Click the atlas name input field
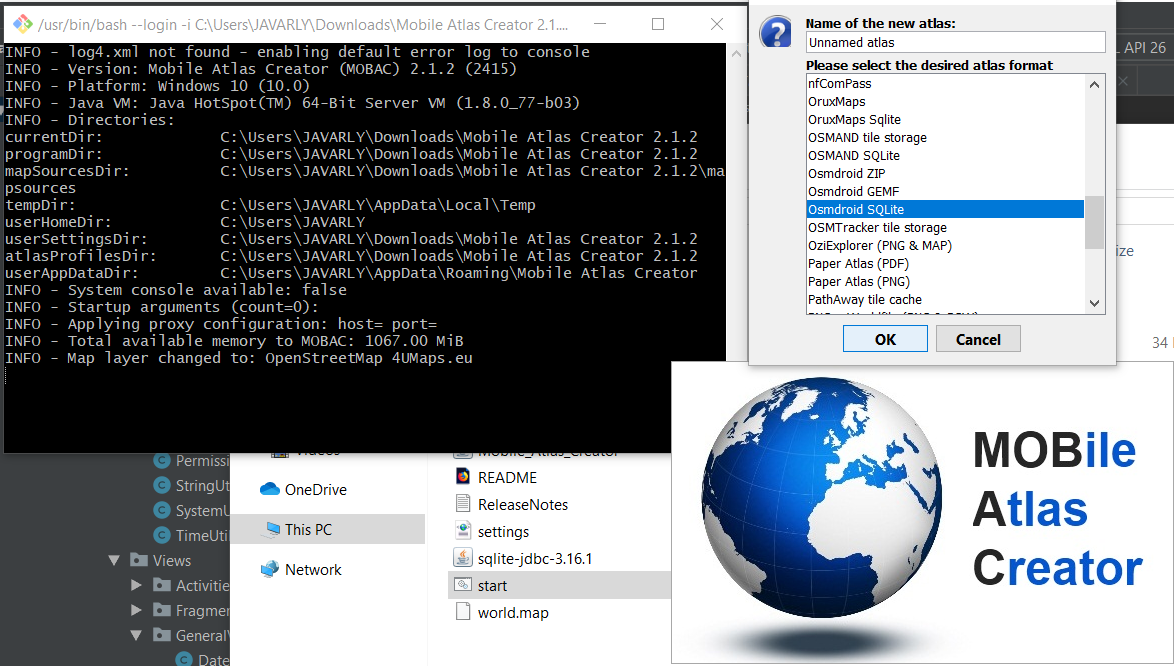 955,43
